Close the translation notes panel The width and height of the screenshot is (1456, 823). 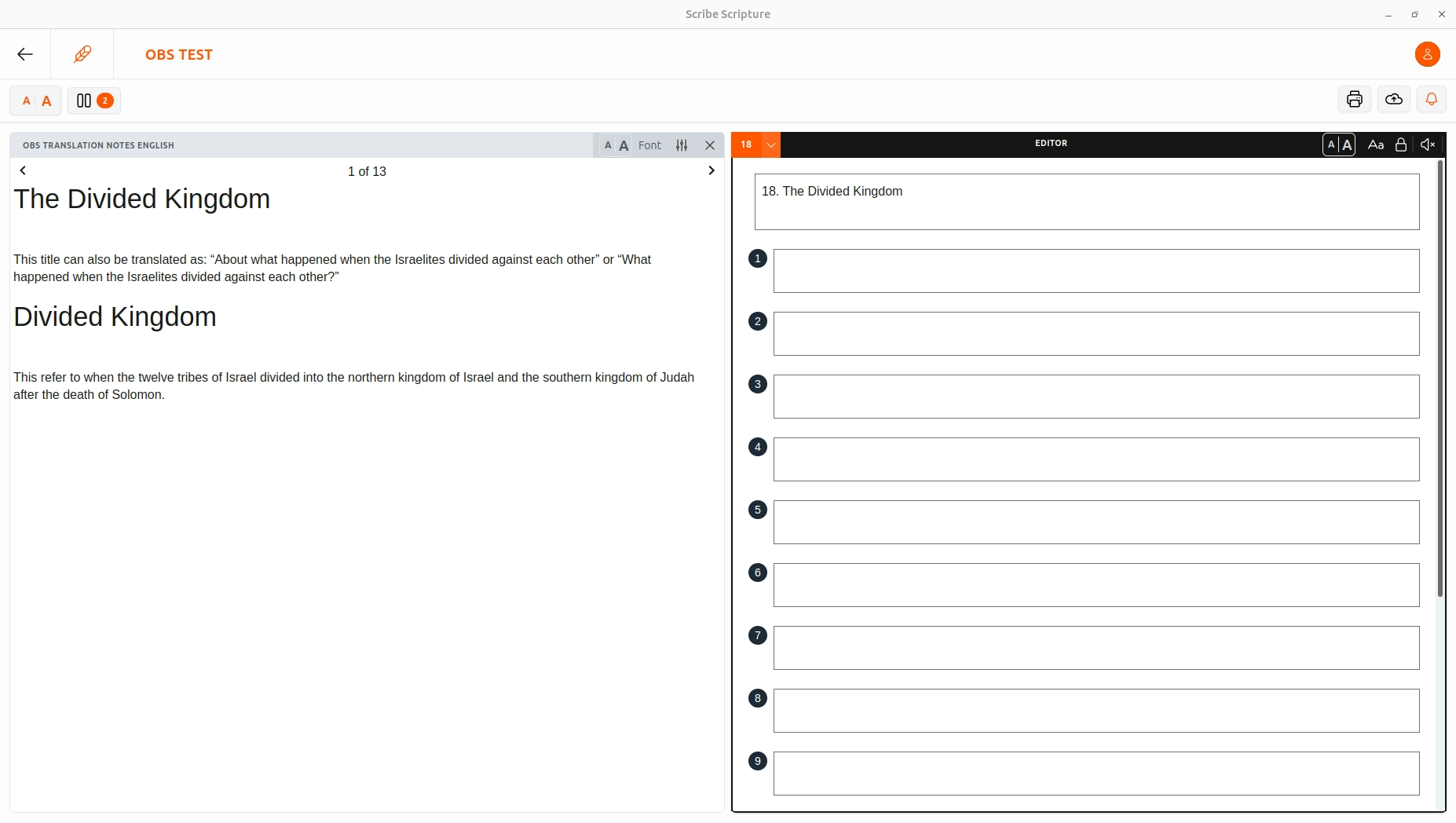(x=709, y=145)
